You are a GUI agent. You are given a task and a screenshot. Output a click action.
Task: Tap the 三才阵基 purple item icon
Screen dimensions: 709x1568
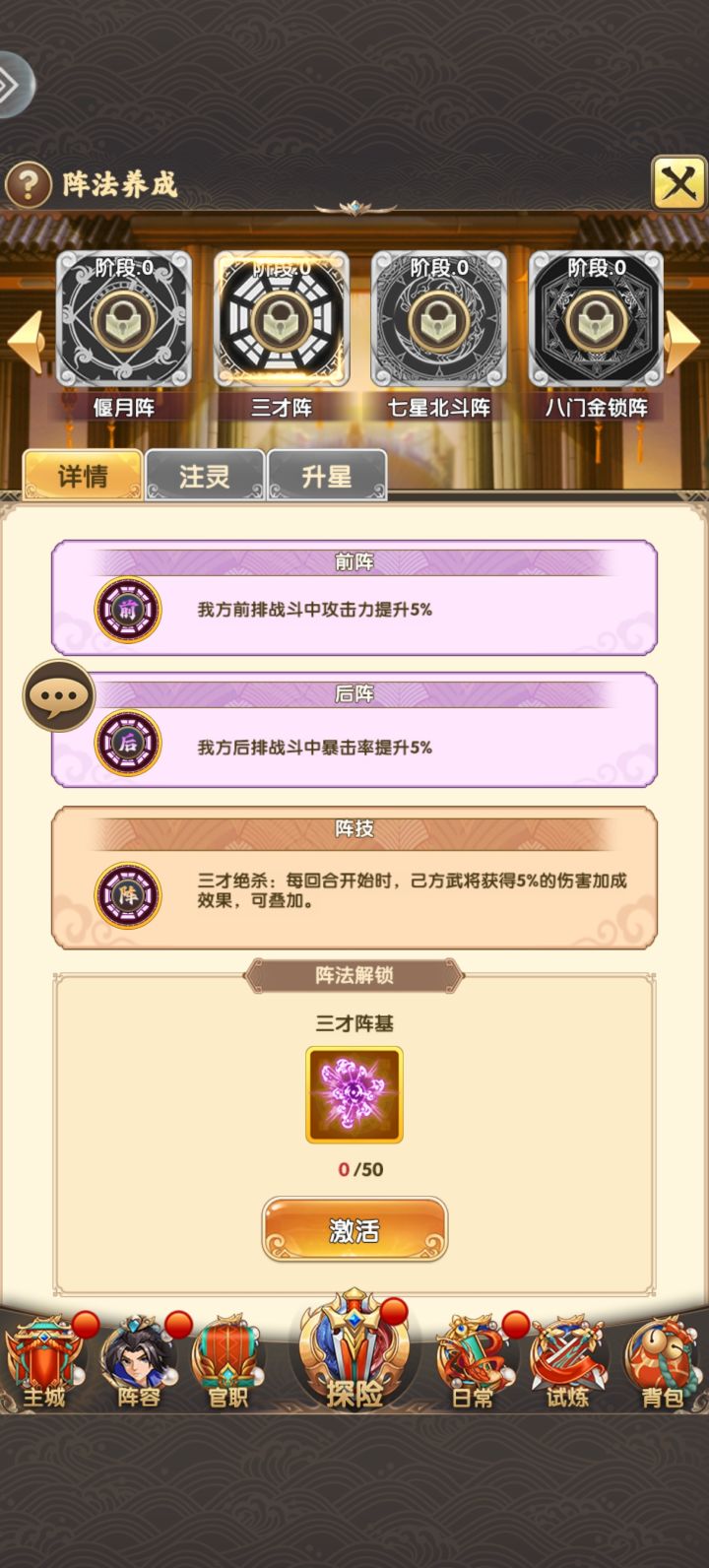[x=354, y=1094]
